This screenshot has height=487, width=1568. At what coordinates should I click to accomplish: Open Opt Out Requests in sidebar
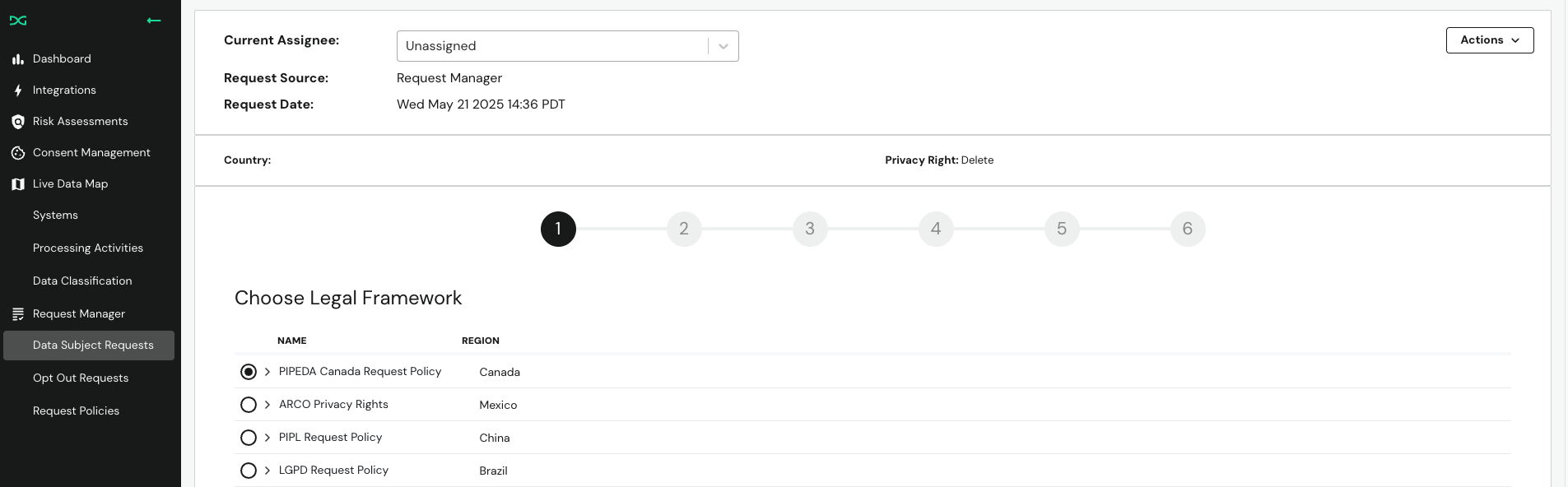pos(81,378)
